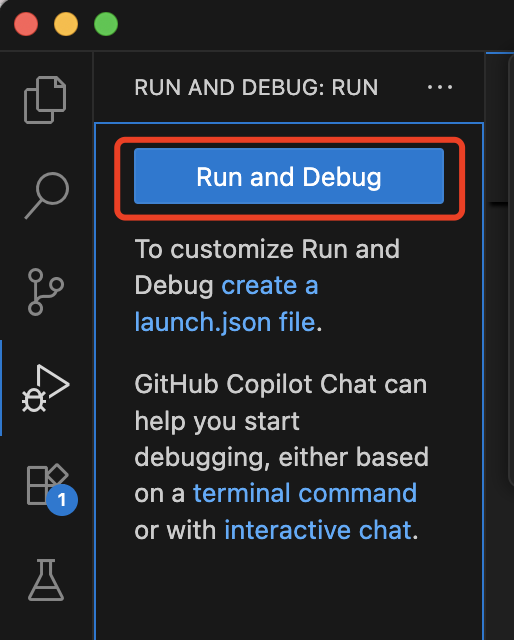Follow the create a launch.json file link
Viewport: 514px width, 640px height.
(227, 303)
